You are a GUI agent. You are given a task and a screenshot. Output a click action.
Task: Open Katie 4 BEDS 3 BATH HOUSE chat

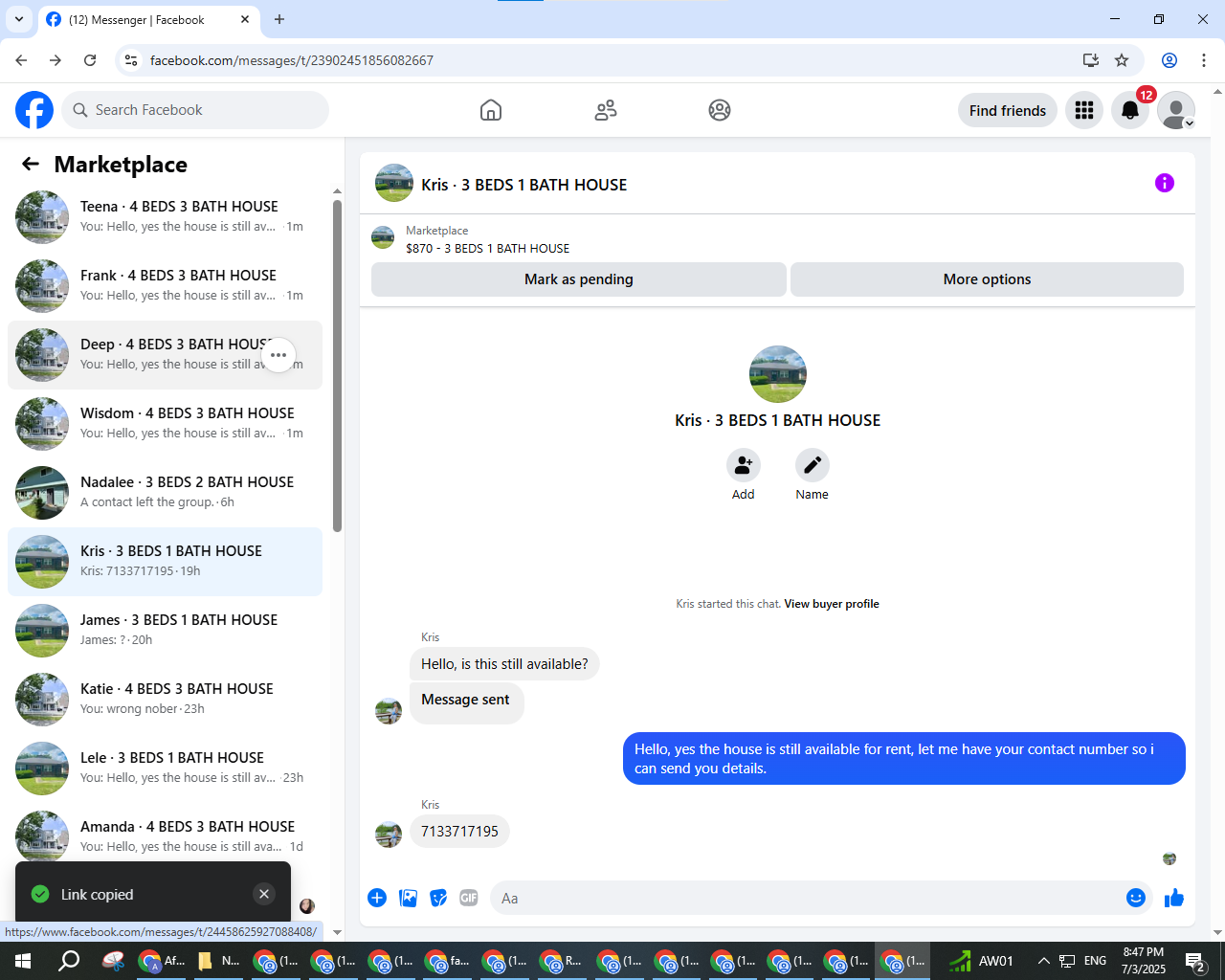pos(165,700)
